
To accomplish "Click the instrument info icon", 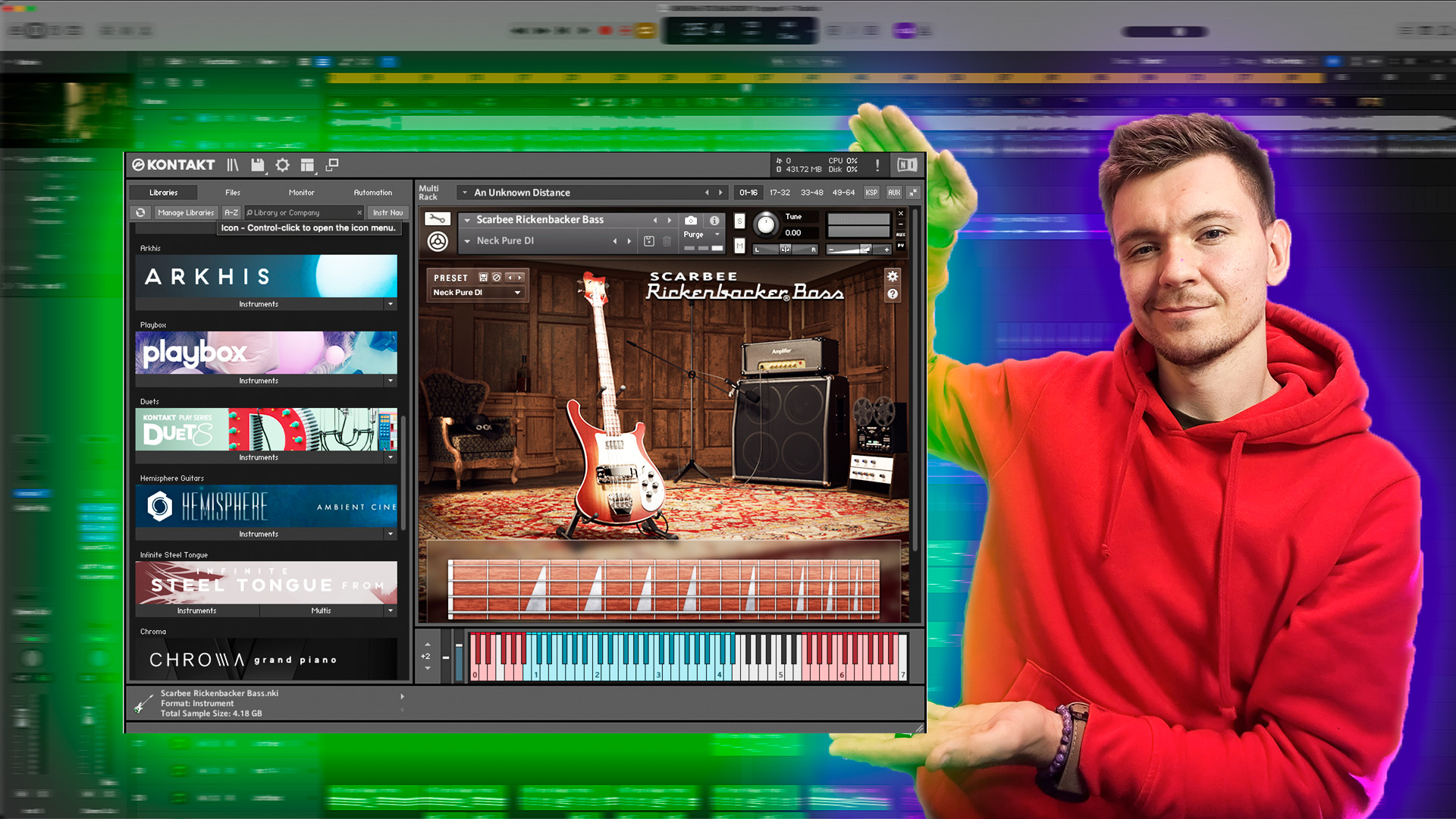I will click(x=714, y=220).
